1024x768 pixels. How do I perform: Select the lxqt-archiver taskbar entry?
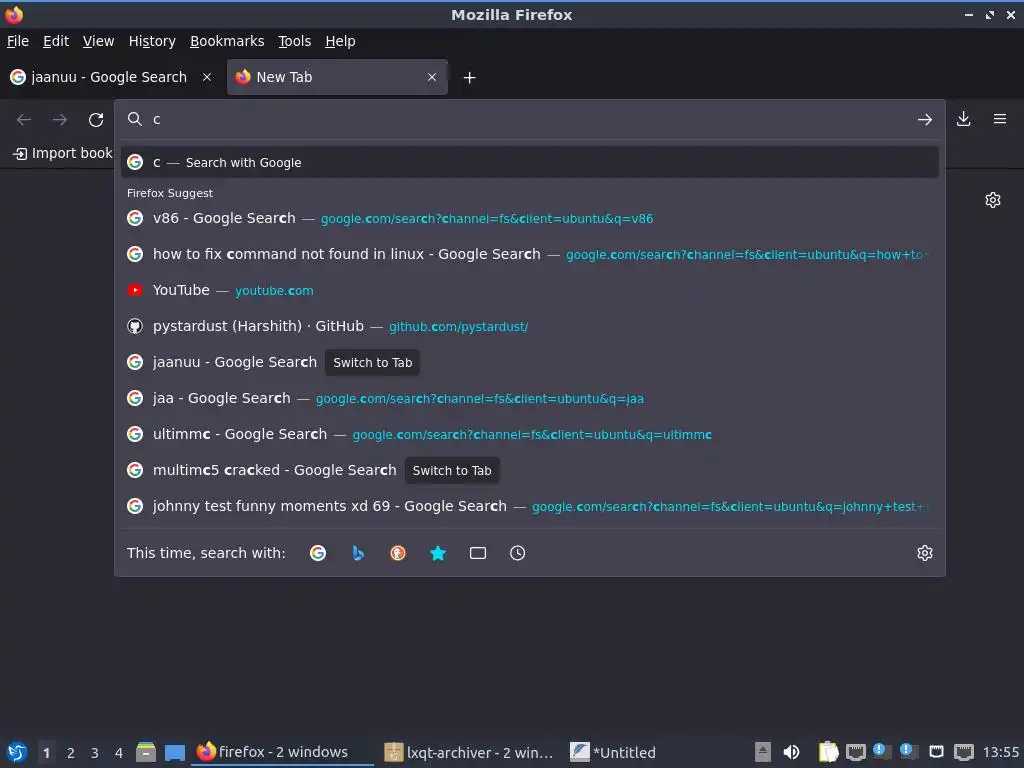(469, 752)
